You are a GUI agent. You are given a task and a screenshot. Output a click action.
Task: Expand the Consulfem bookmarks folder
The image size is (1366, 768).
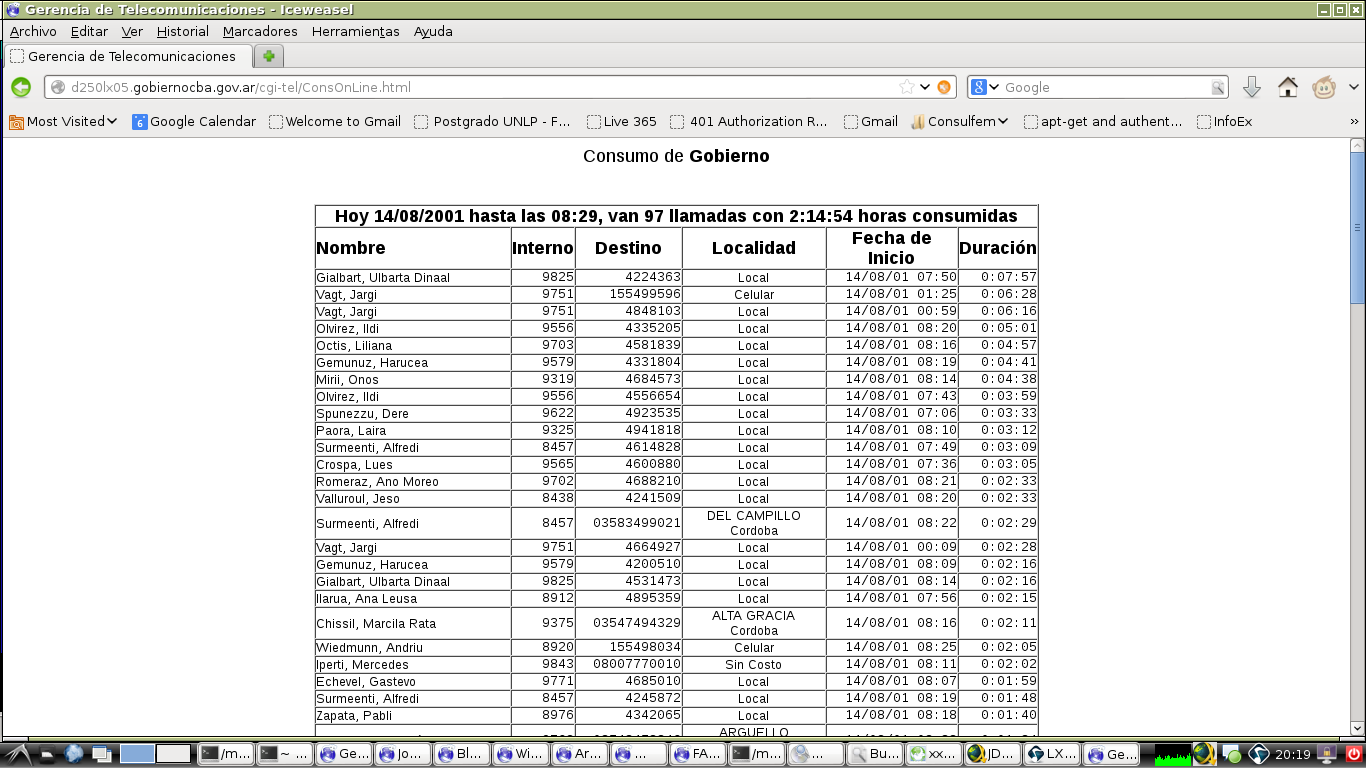point(959,121)
